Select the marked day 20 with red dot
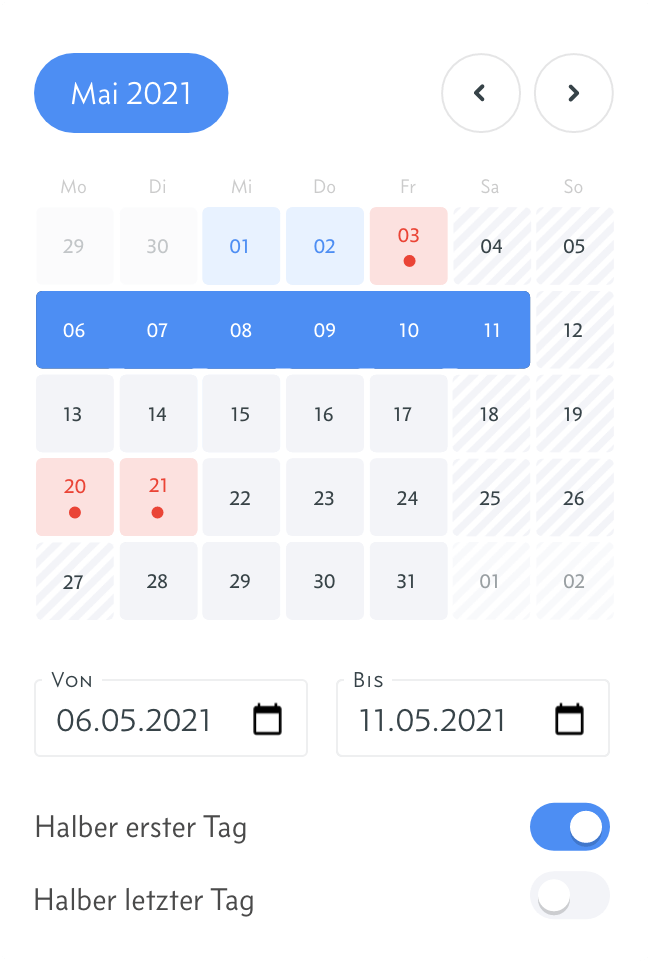651x961 pixels. tap(75, 497)
